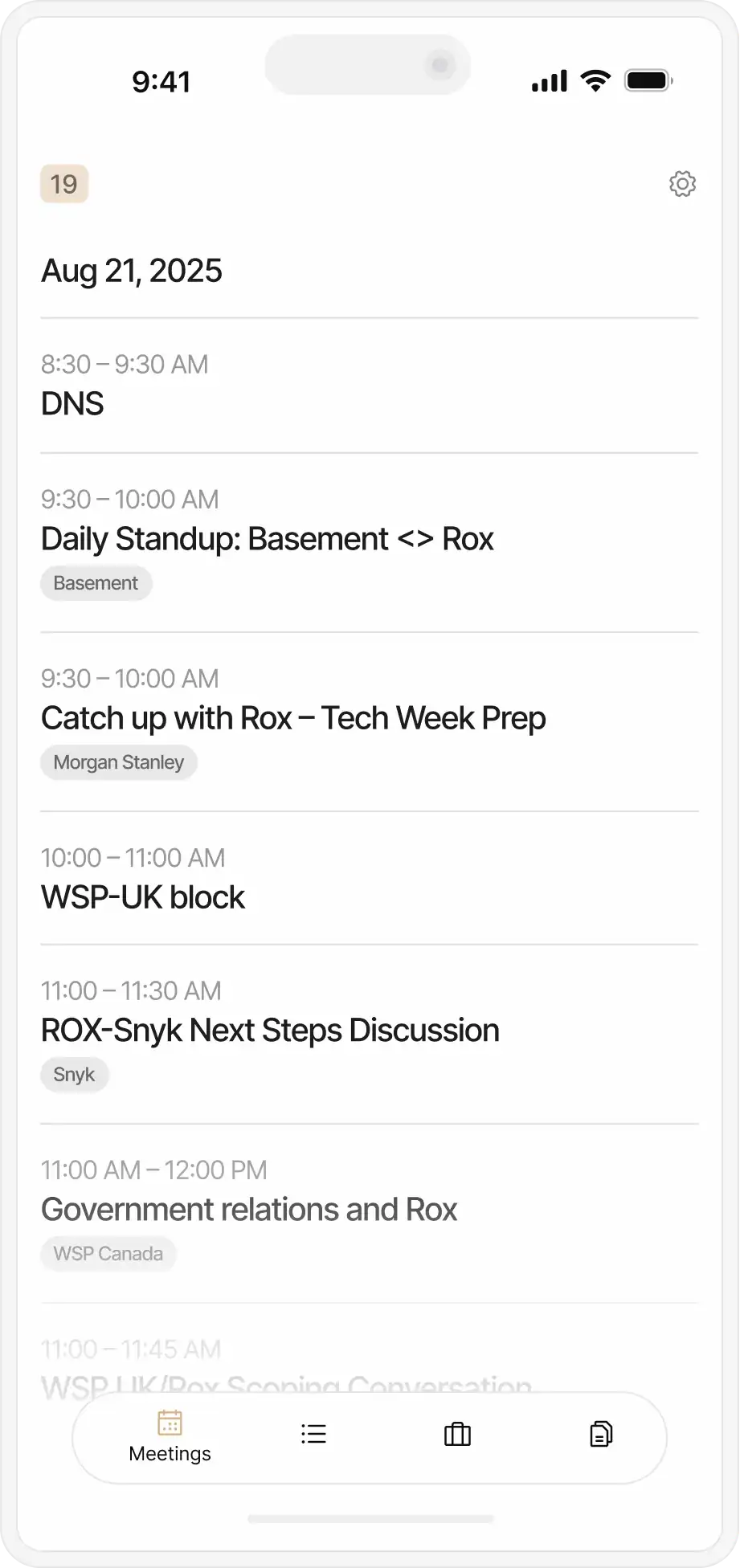Open Government relations and Rox meeting
The height and width of the screenshot is (1568, 740).
coord(249,1209)
